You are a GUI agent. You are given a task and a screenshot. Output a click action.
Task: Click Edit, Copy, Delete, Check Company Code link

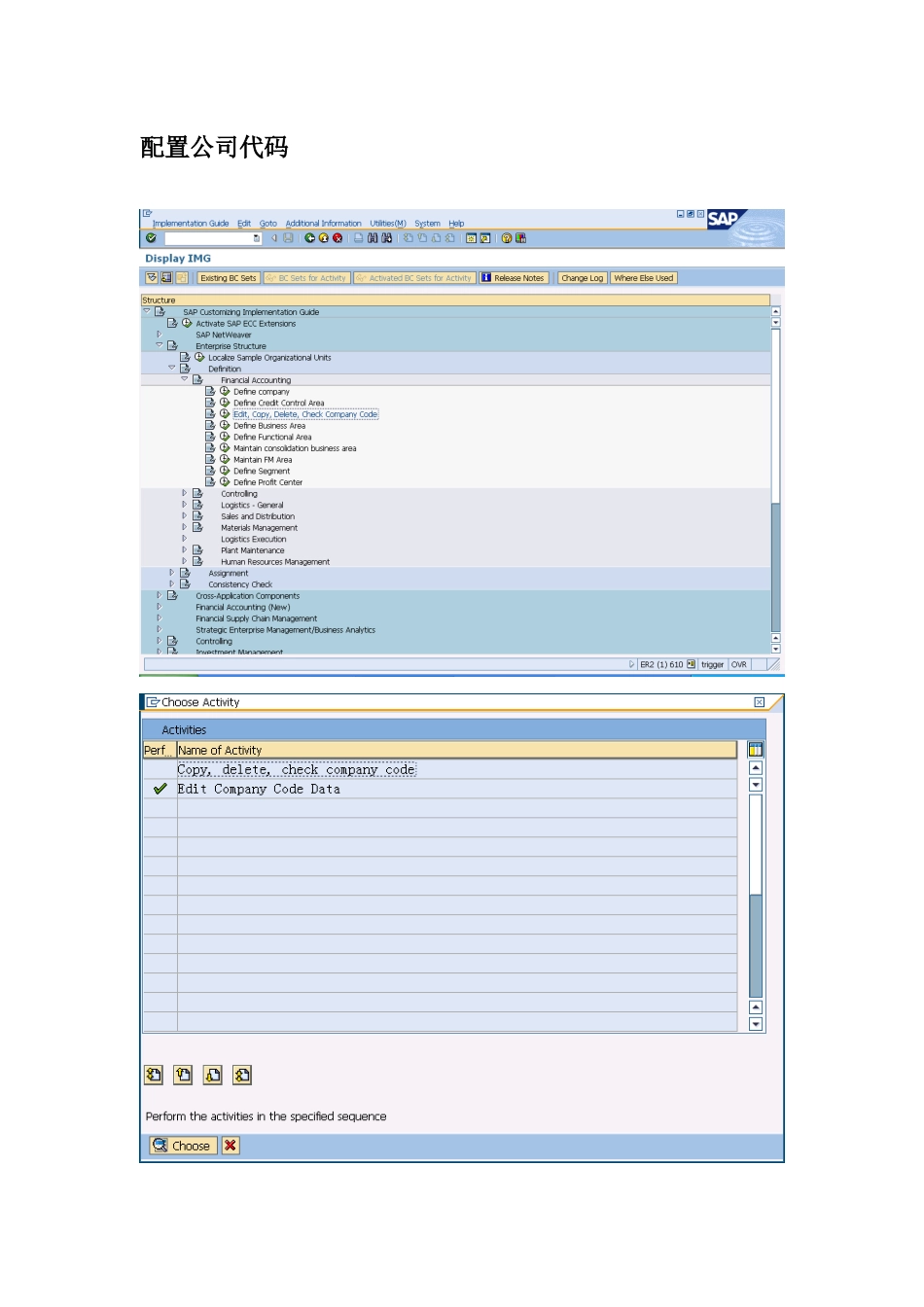(x=305, y=414)
